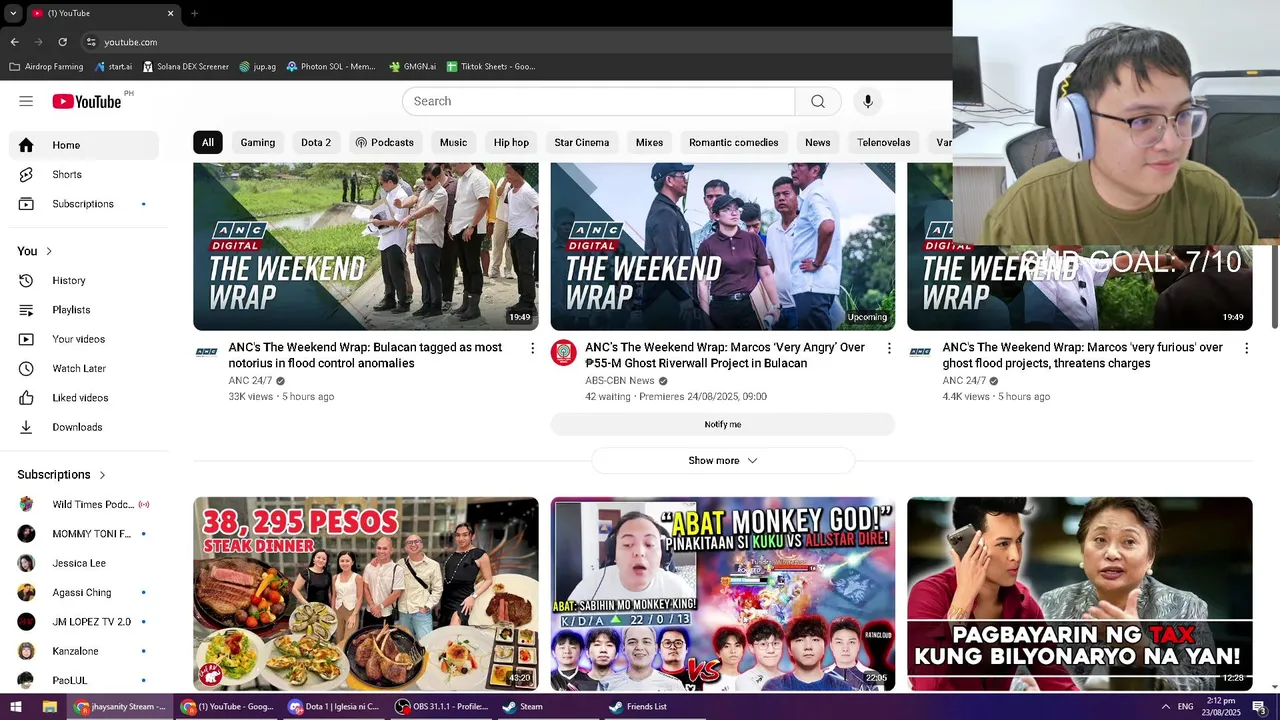Screen dimensions: 1280x720
Task: Expand the Show more button
Action: click(x=722, y=461)
